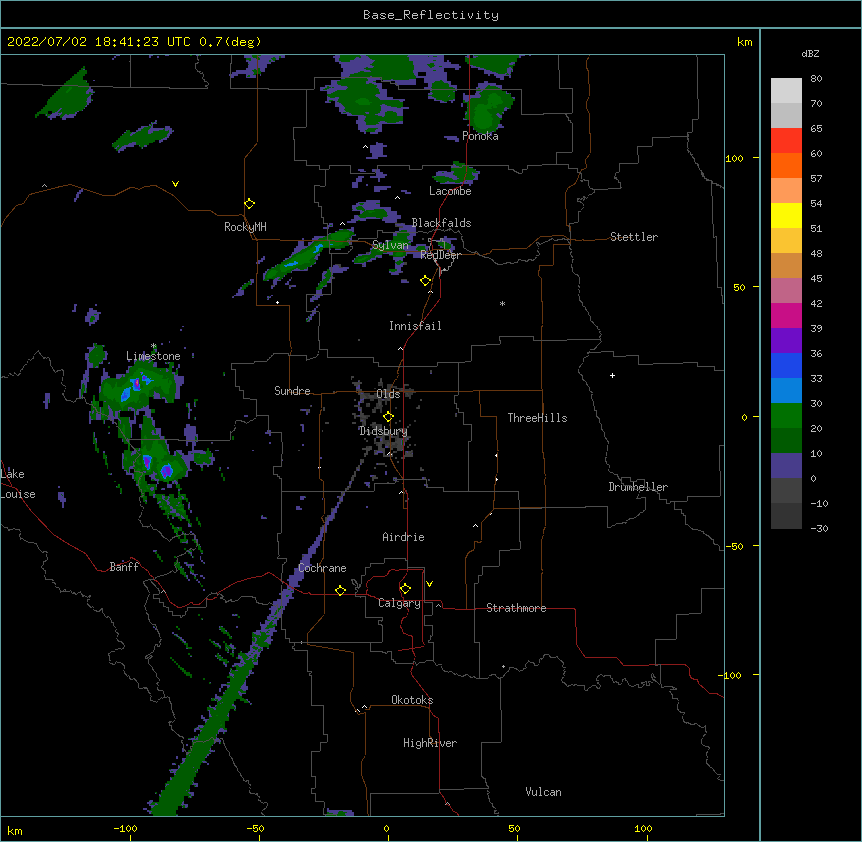Click the white asterisk above Limestone
The width and height of the screenshot is (862, 842).
(153, 346)
